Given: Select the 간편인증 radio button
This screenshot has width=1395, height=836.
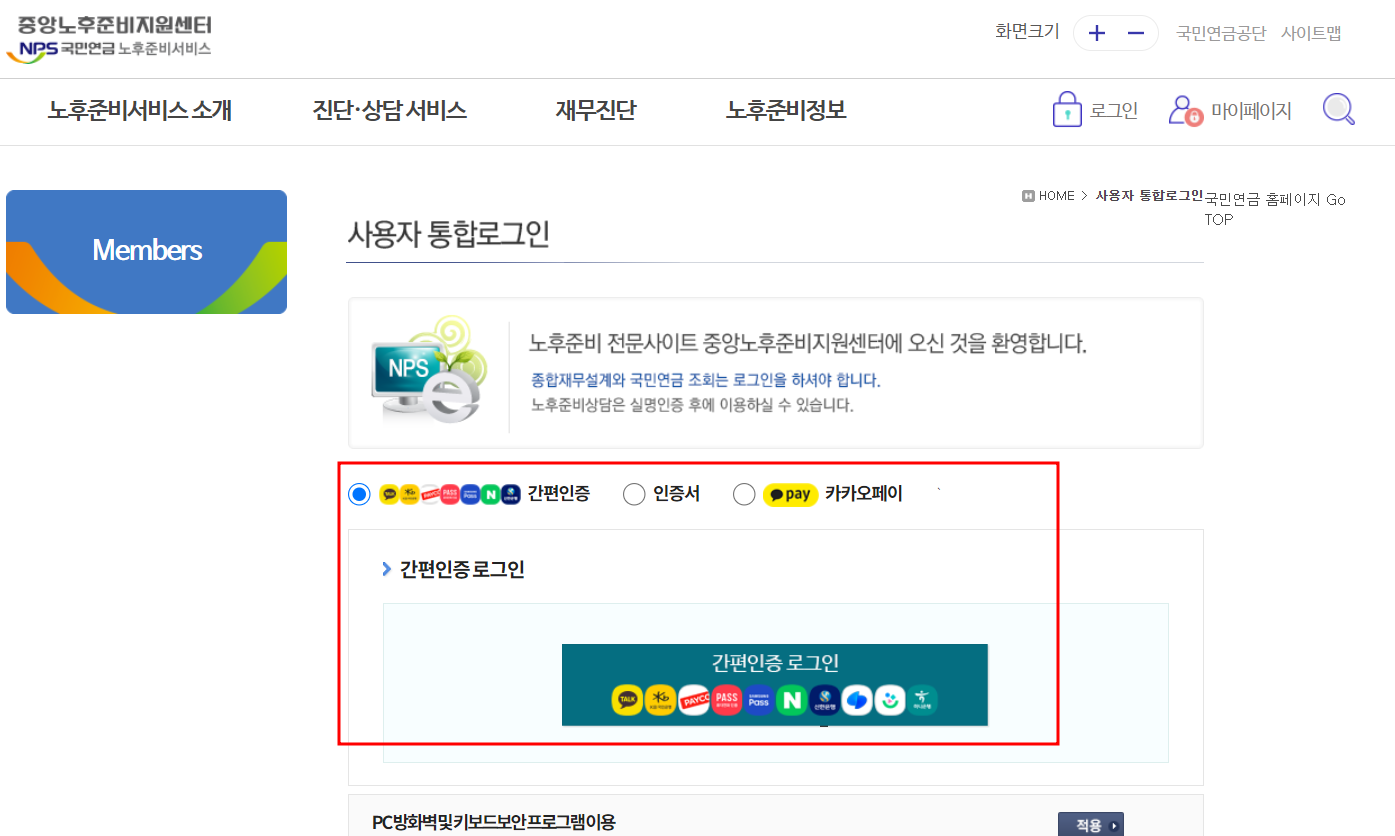Looking at the screenshot, I should point(359,494).
